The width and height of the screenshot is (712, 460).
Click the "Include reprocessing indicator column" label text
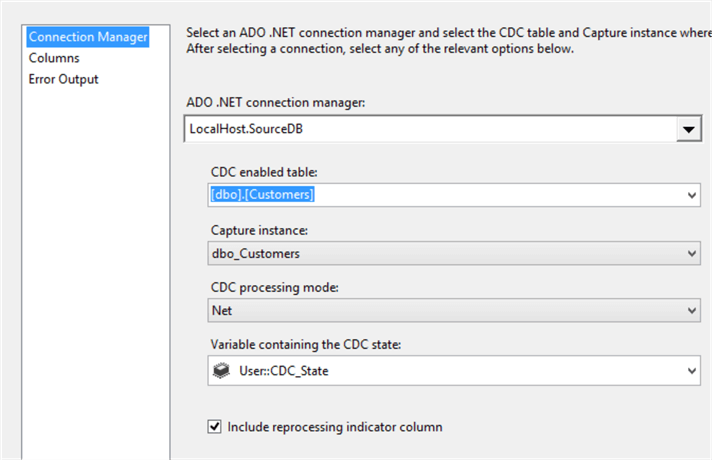(335, 427)
